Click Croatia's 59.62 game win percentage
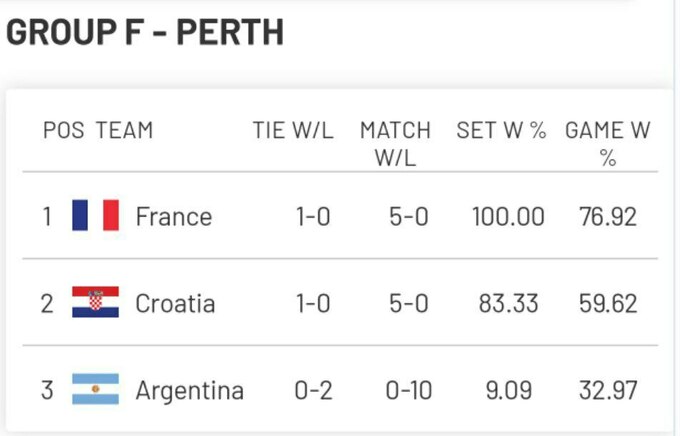This screenshot has width=680, height=436. 608,303
